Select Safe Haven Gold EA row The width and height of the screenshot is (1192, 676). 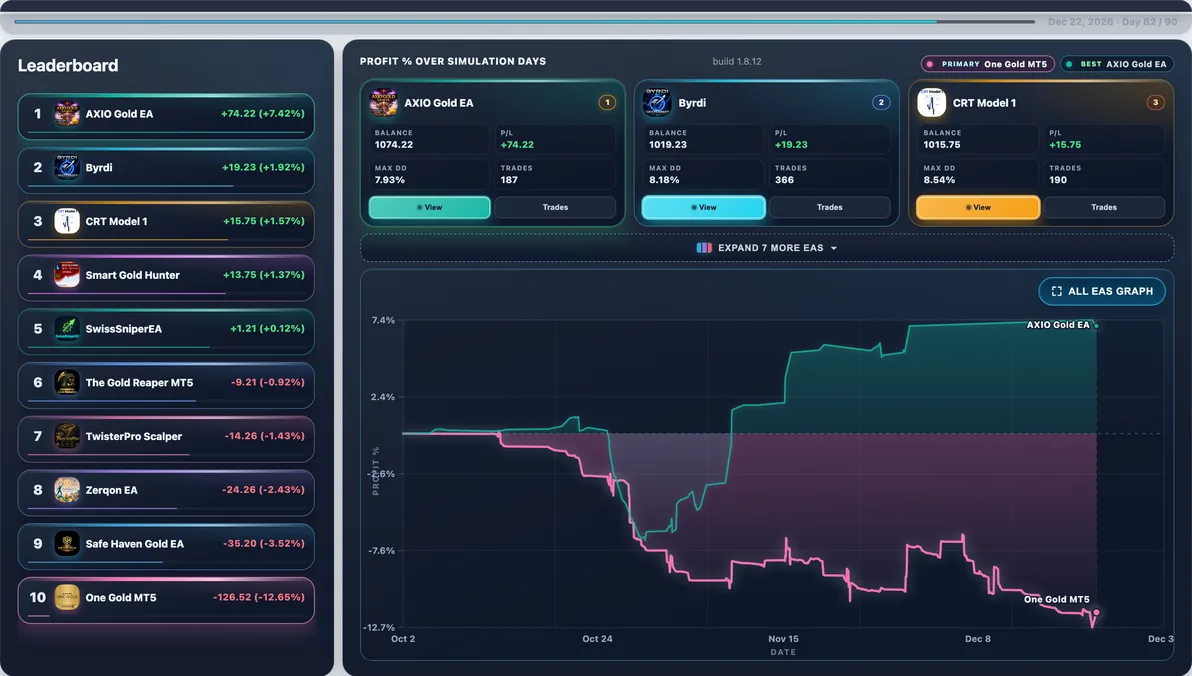[x=166, y=546]
